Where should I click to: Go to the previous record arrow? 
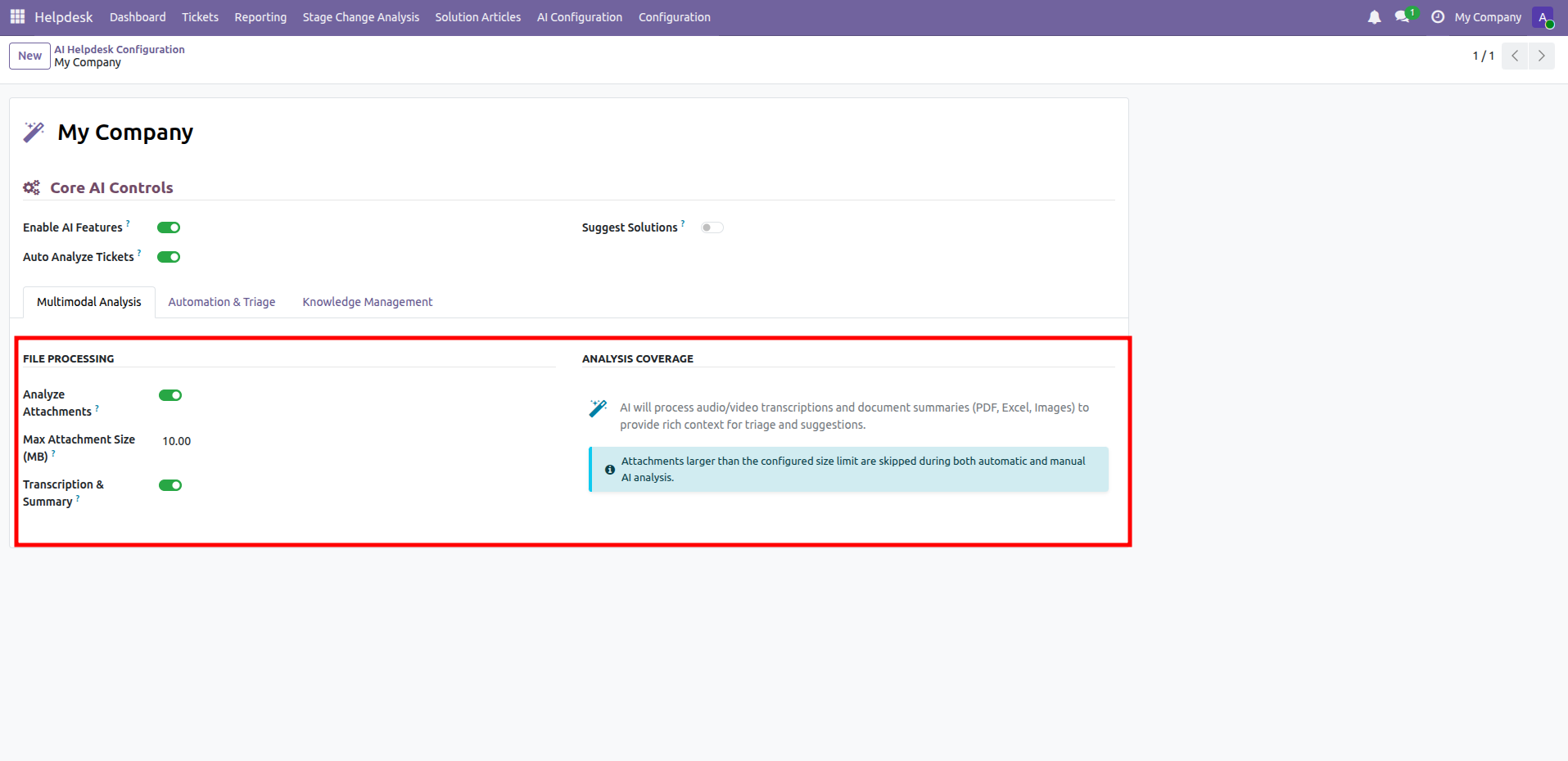tap(1515, 56)
